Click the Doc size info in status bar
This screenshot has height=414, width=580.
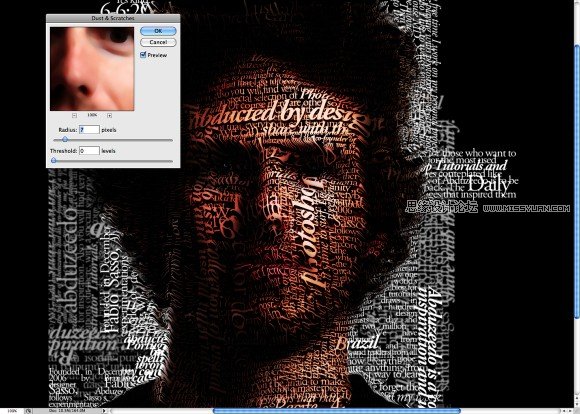point(67,411)
